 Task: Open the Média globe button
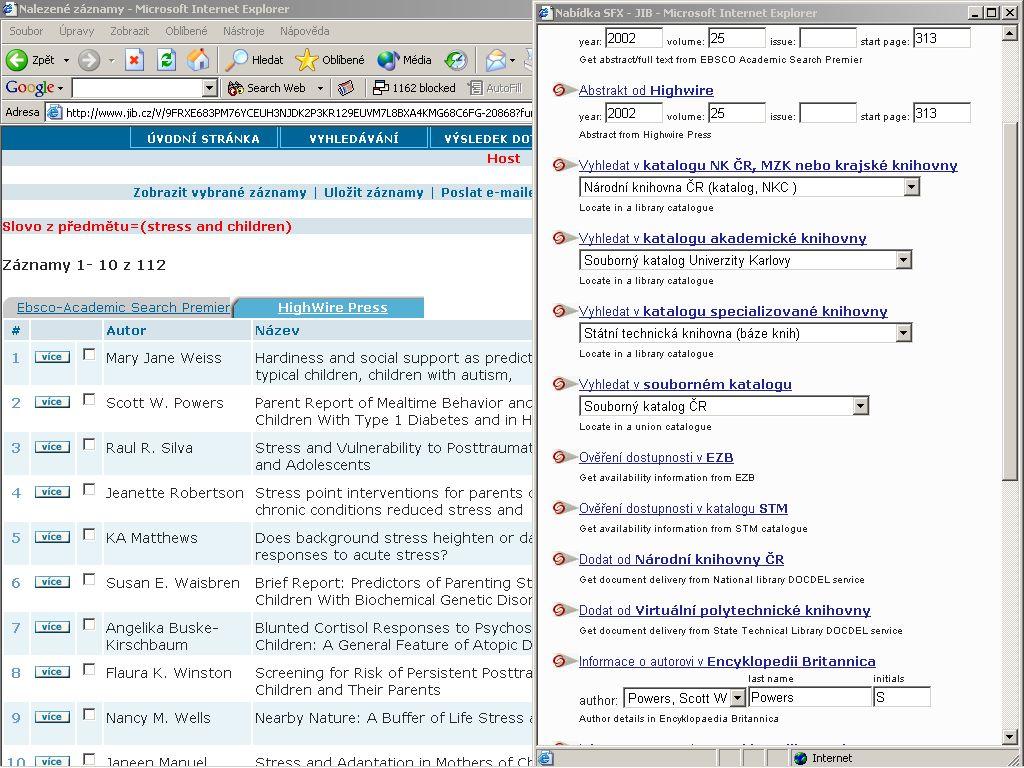404,60
